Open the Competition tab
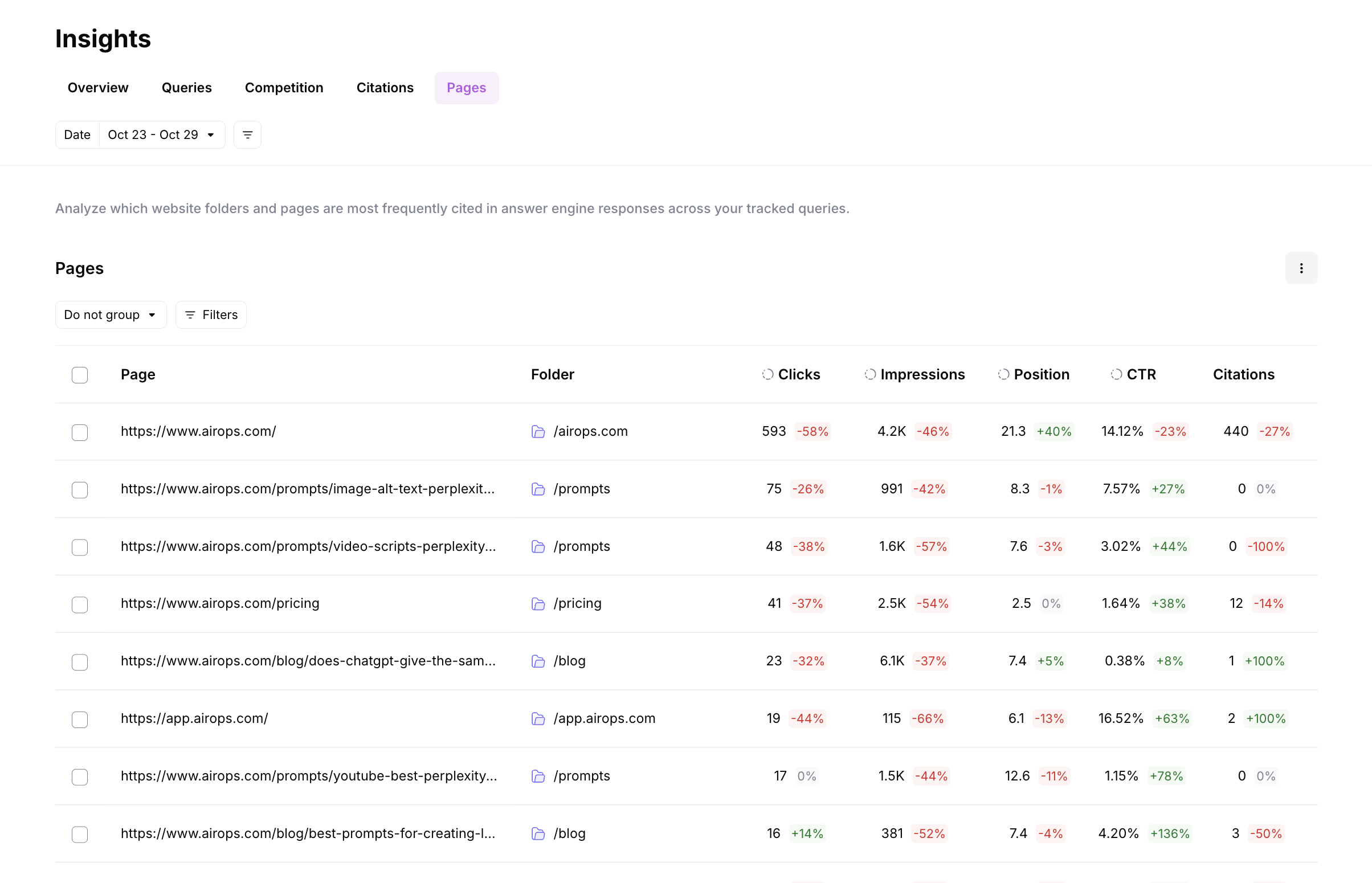The image size is (1372, 883). pyautogui.click(x=284, y=88)
